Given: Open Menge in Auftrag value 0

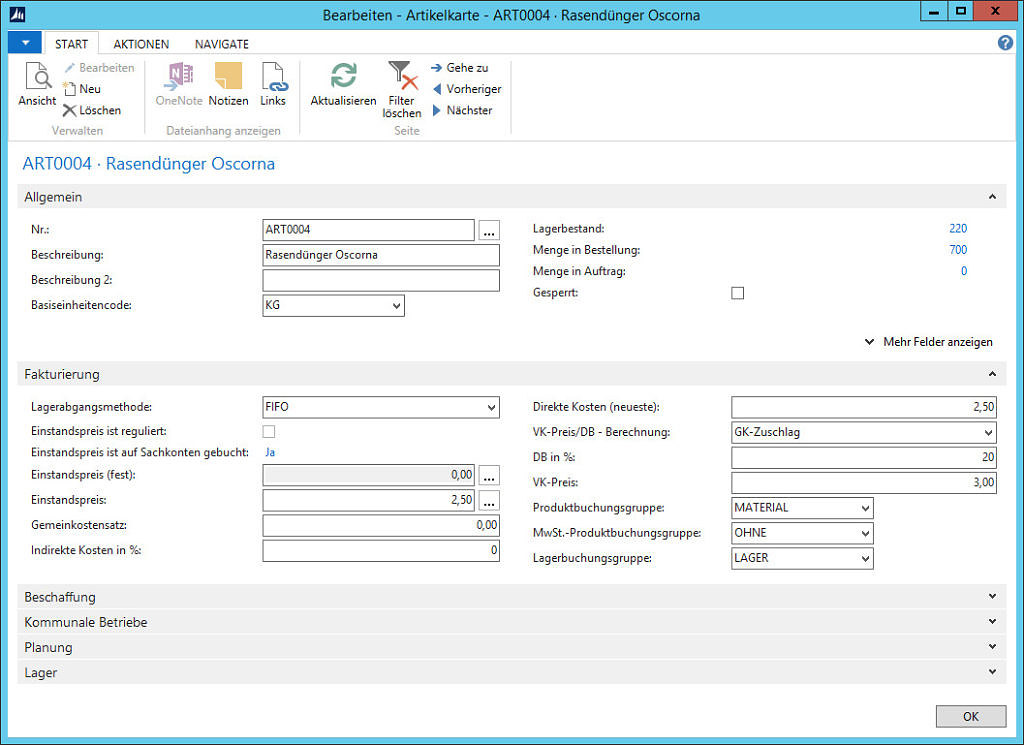Looking at the screenshot, I should pos(964,271).
